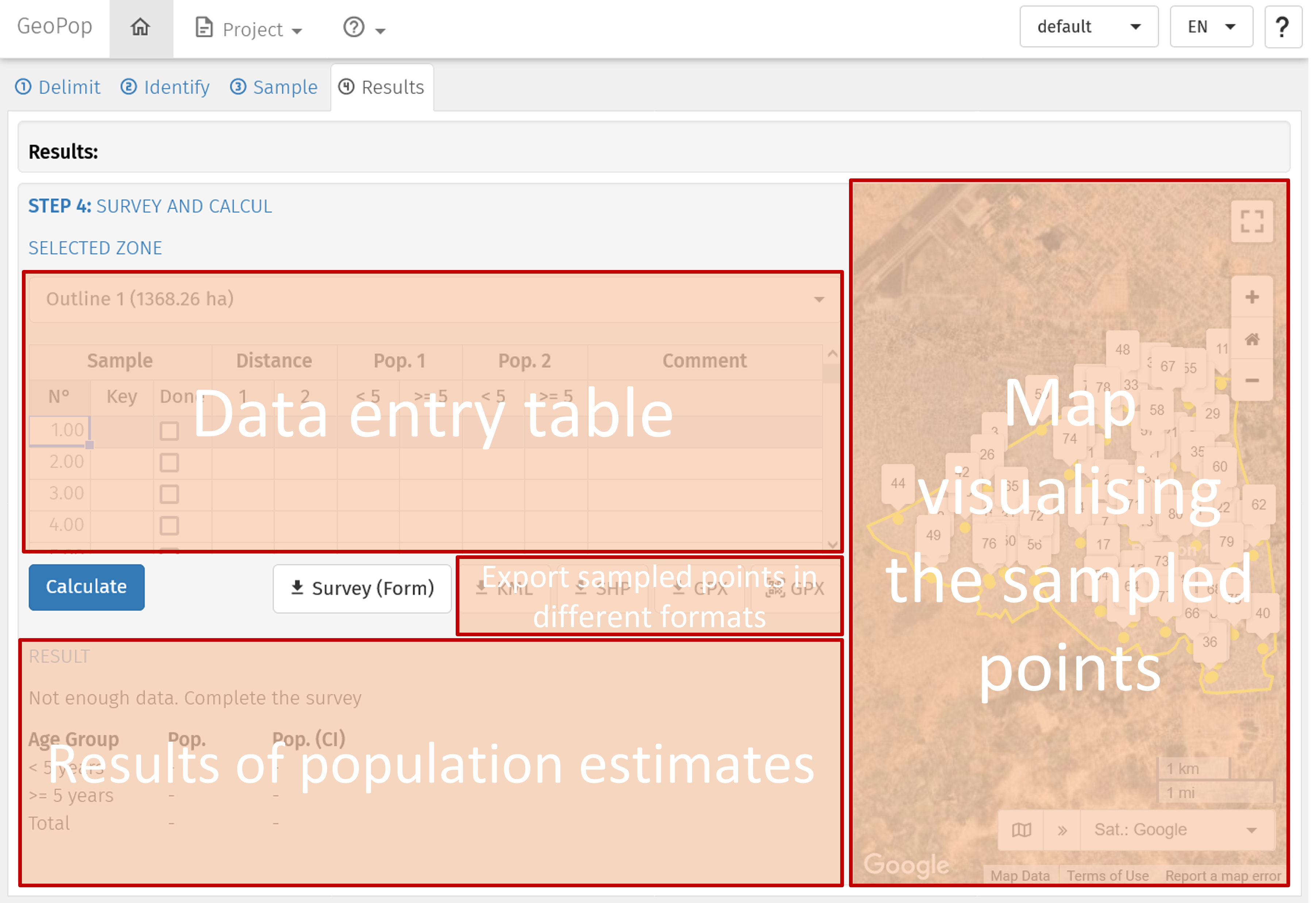Open the default profile dropdown
The image size is (1316, 903).
[x=1088, y=27]
